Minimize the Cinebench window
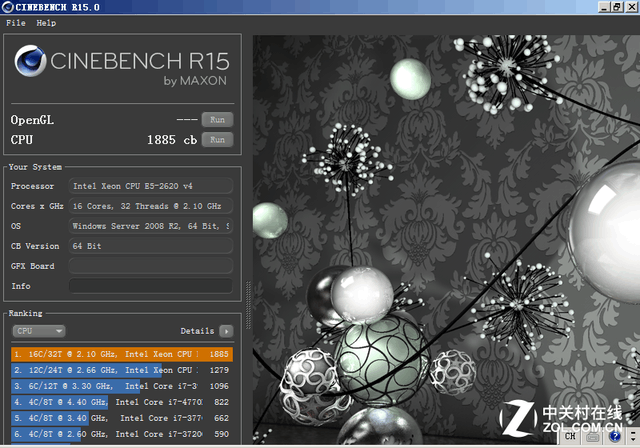The image size is (640, 448). click(605, 7)
